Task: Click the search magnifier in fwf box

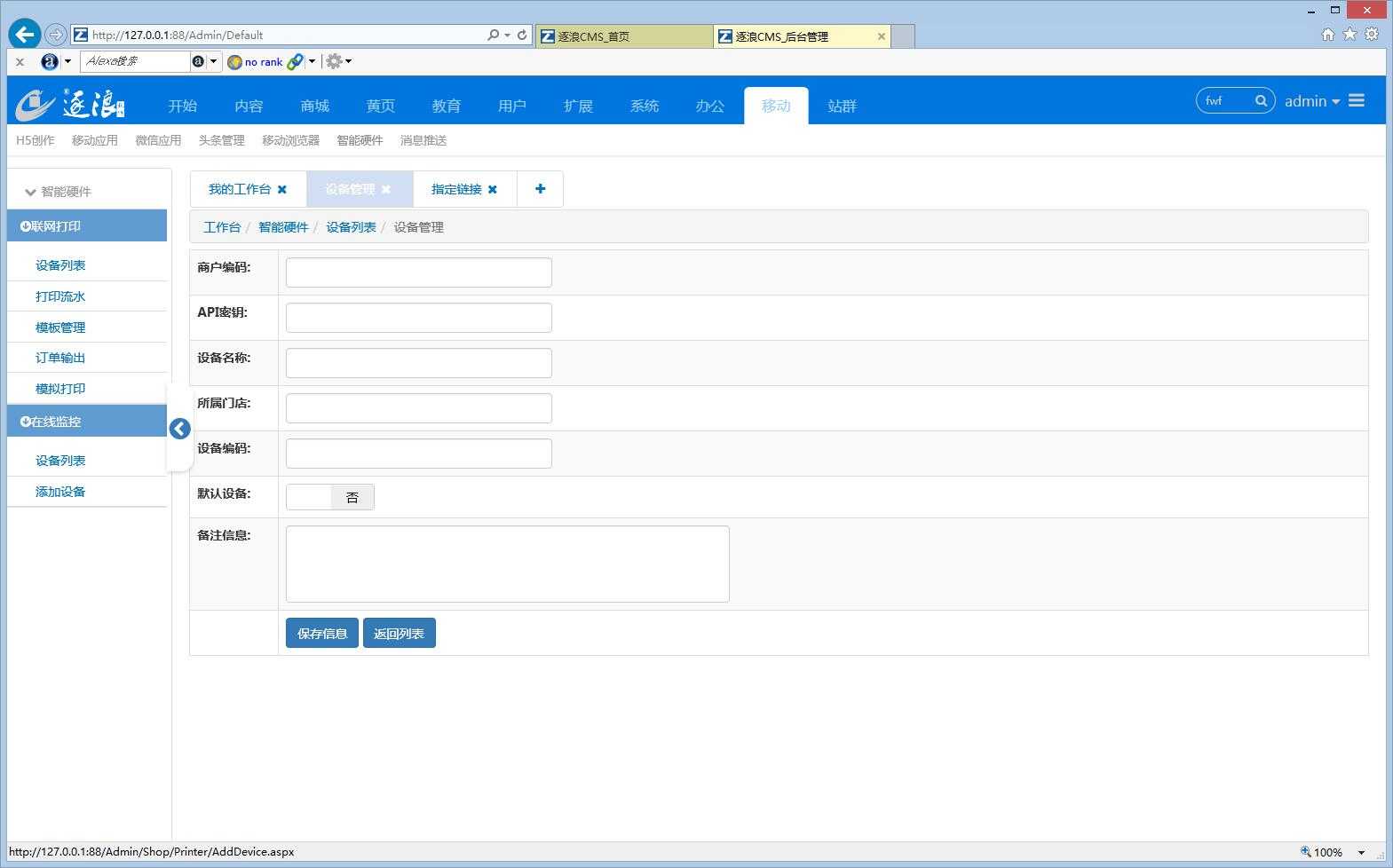Action: tap(1261, 100)
